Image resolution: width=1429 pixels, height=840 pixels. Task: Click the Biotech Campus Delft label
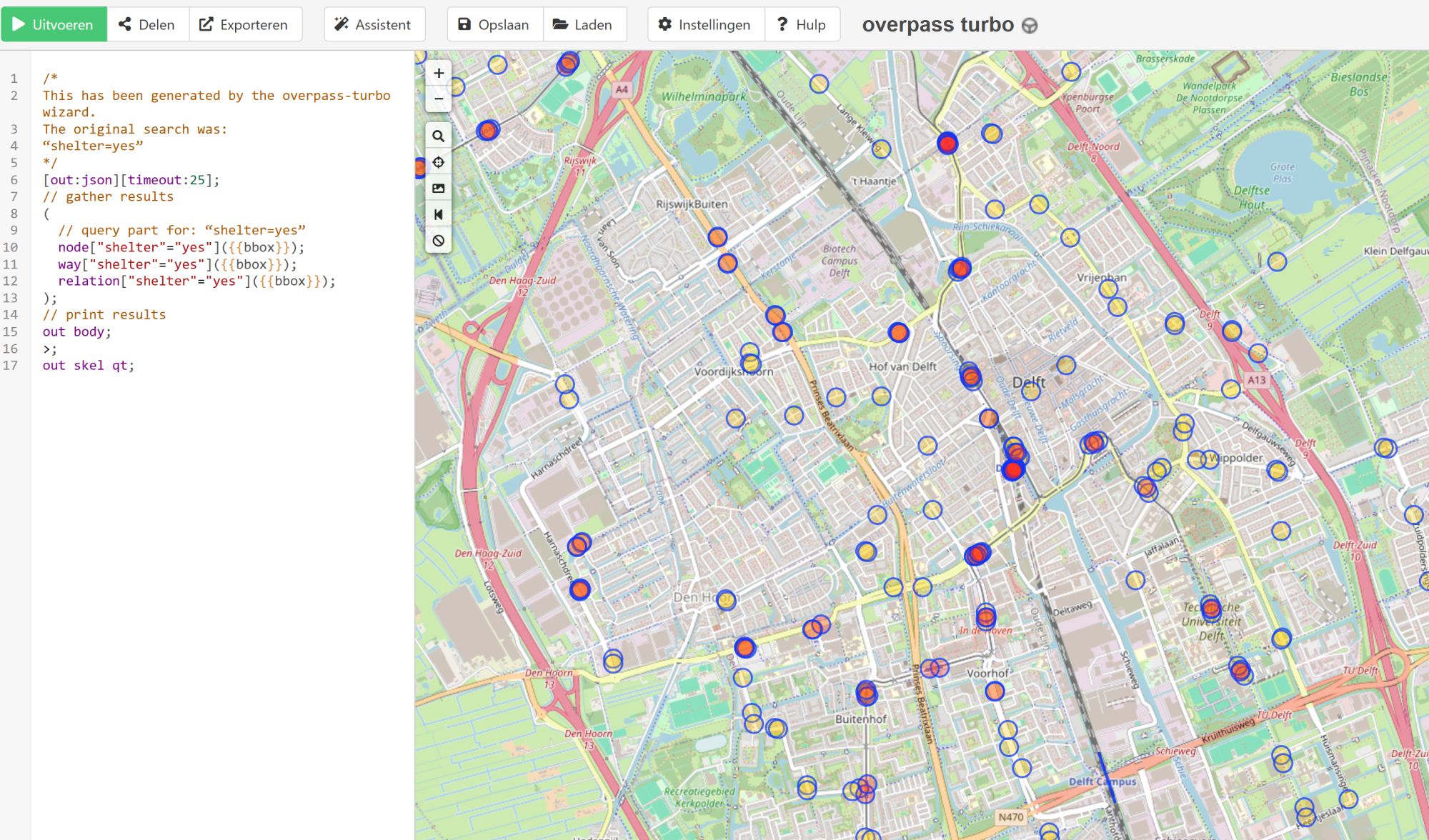click(x=840, y=261)
